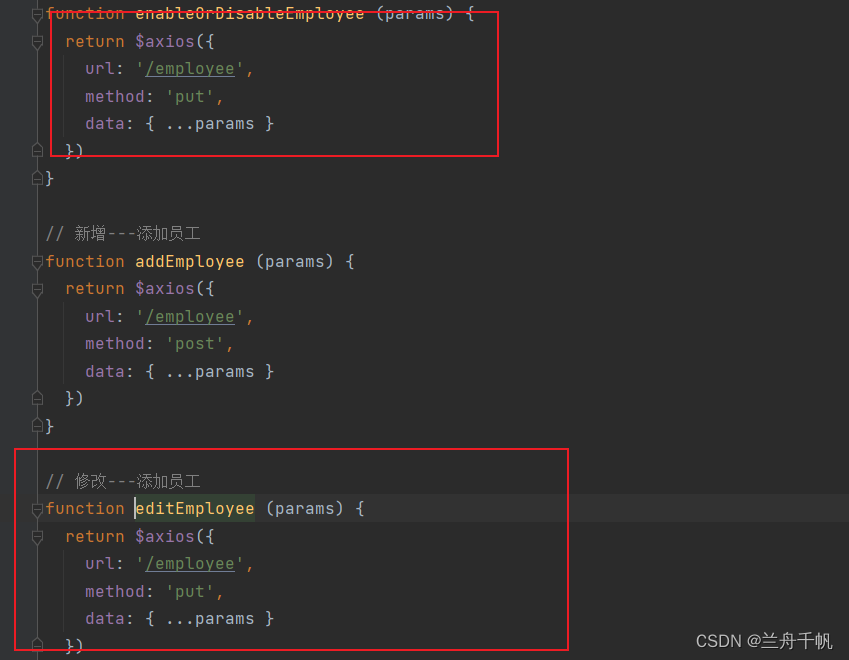Fold the return $axios block inside editEmployee
849x660 pixels.
pos(38,537)
